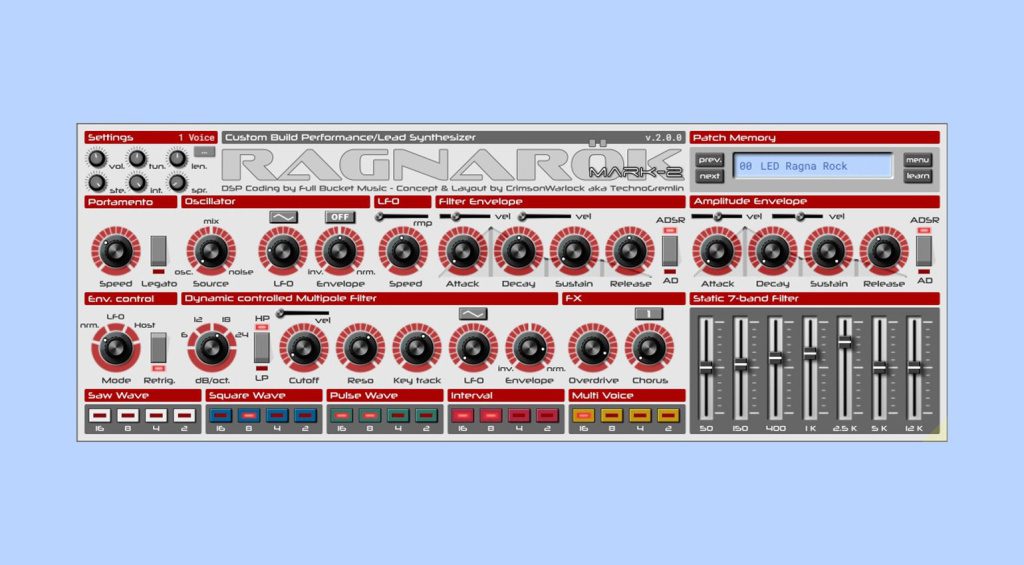Toggle the Legato switch
1024x565 pixels.
tap(159, 250)
